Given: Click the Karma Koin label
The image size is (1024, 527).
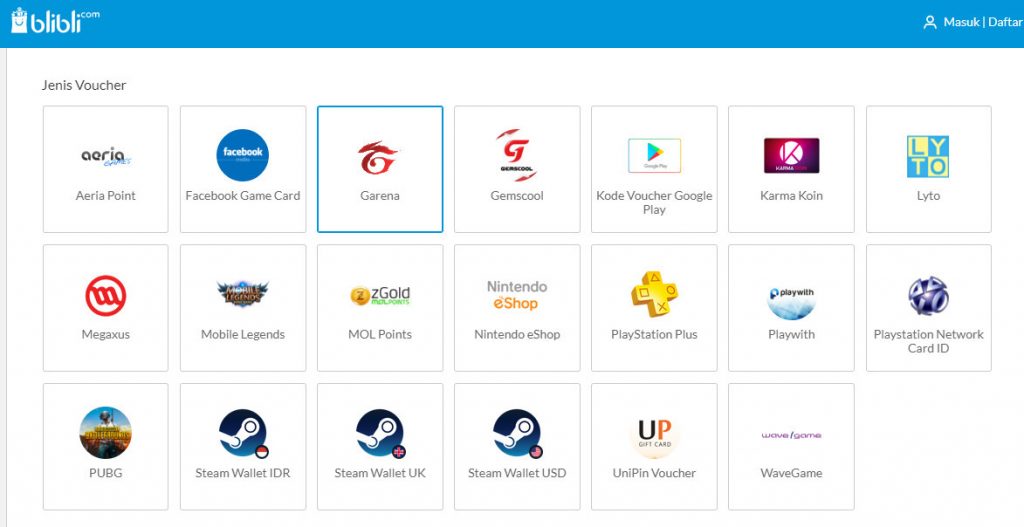Looking at the screenshot, I should point(792,195).
